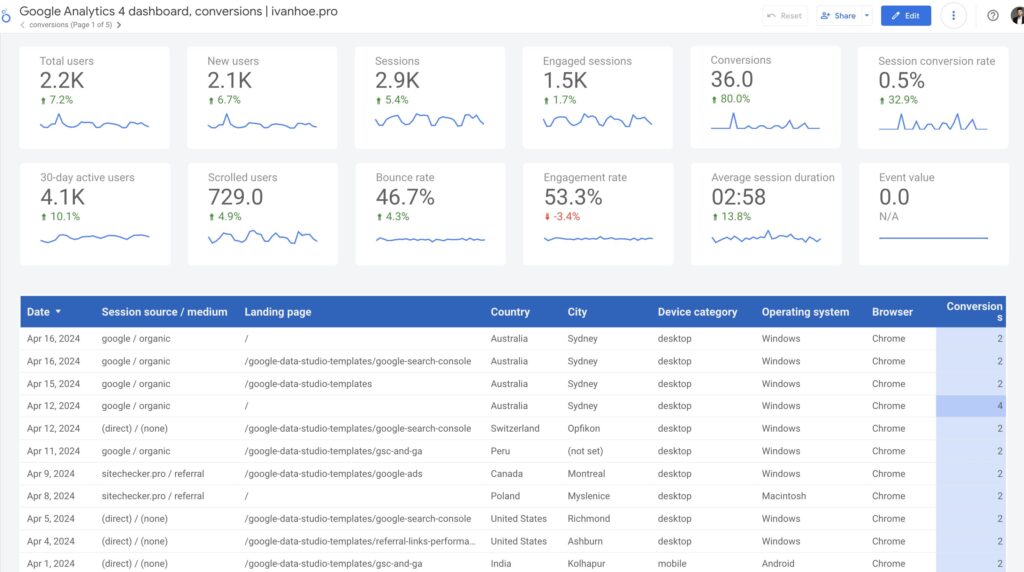Select the Engagement rate scorecard

[598, 214]
